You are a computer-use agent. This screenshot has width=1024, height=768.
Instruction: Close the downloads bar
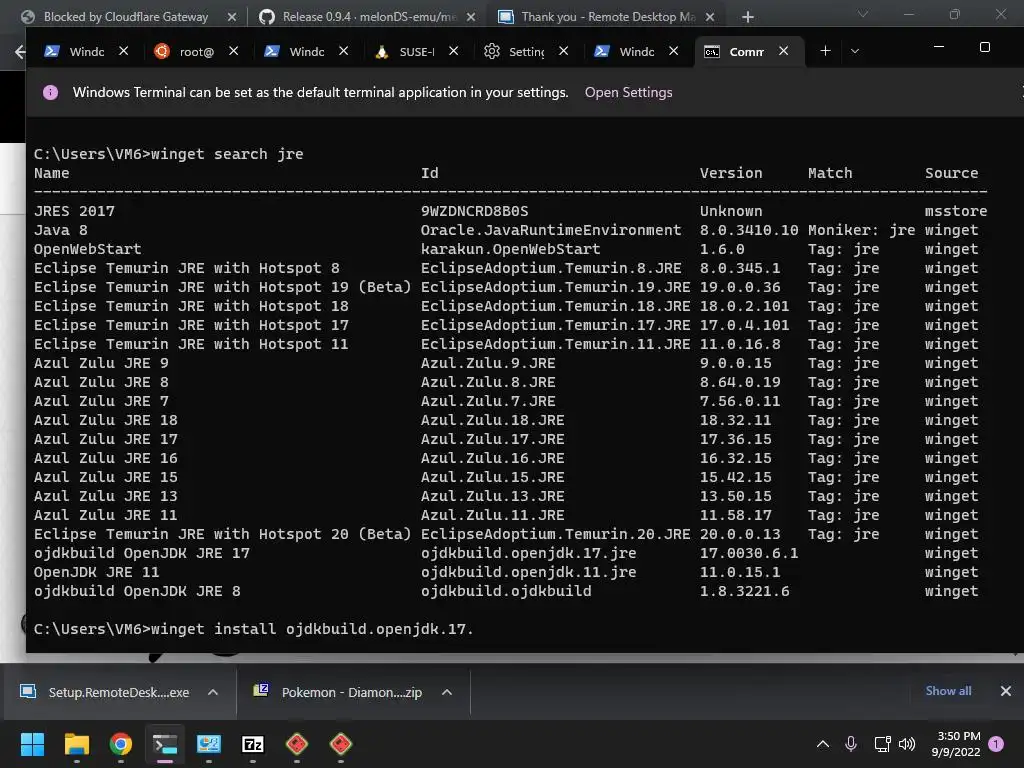[x=1006, y=691]
